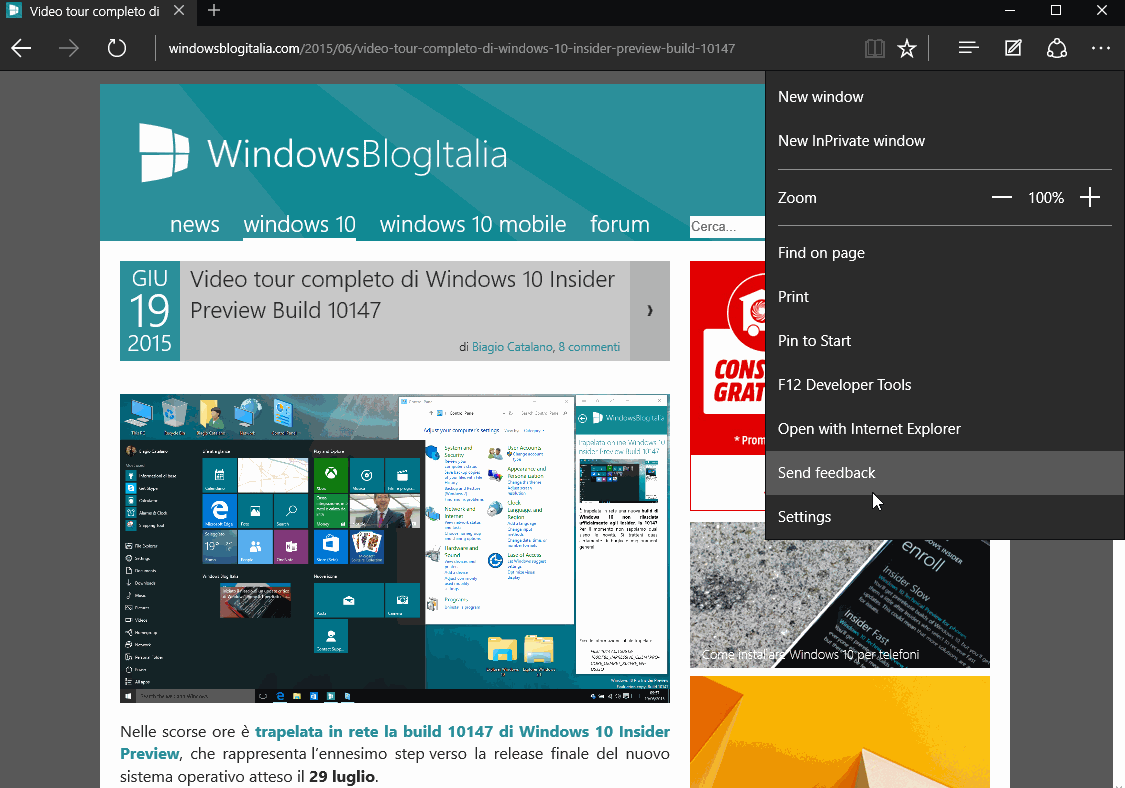Screen dimensions: 1125x788
Task: Click the Windows 10 desktop screenshot image
Action: pyautogui.click(x=395, y=548)
